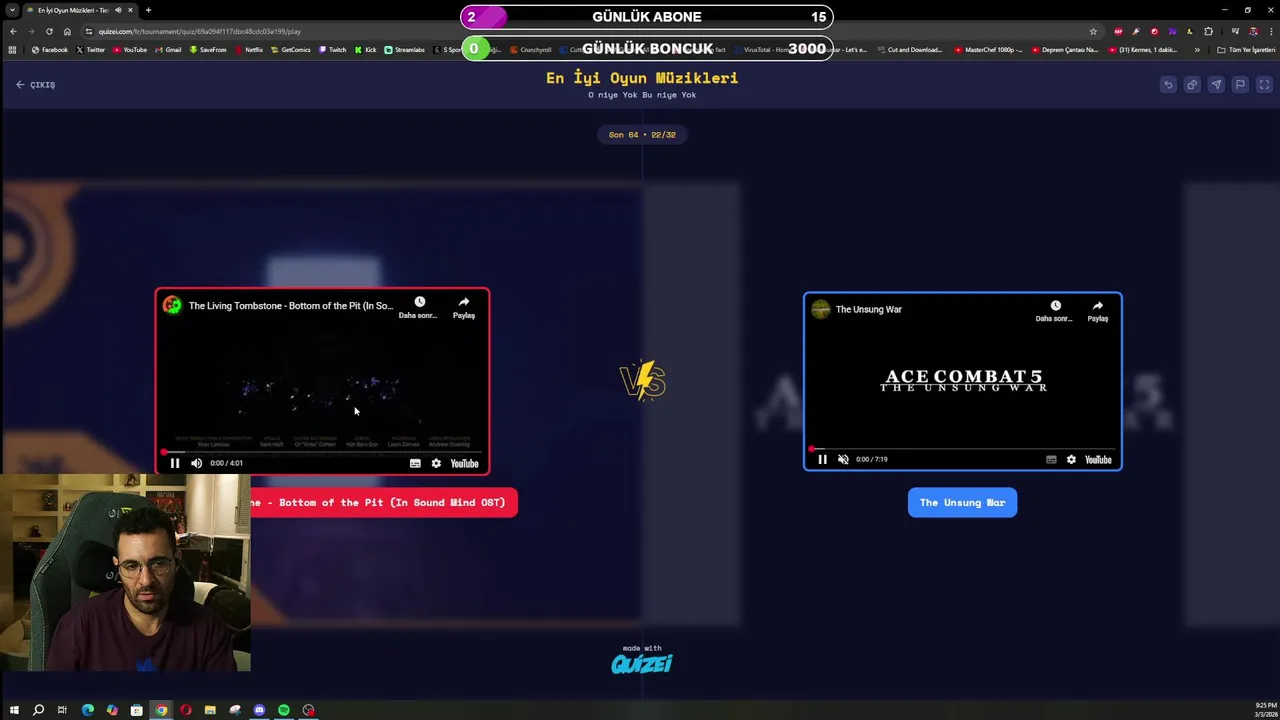
Task: Toggle fullscreen mode in quiz toolbar
Action: [1264, 85]
